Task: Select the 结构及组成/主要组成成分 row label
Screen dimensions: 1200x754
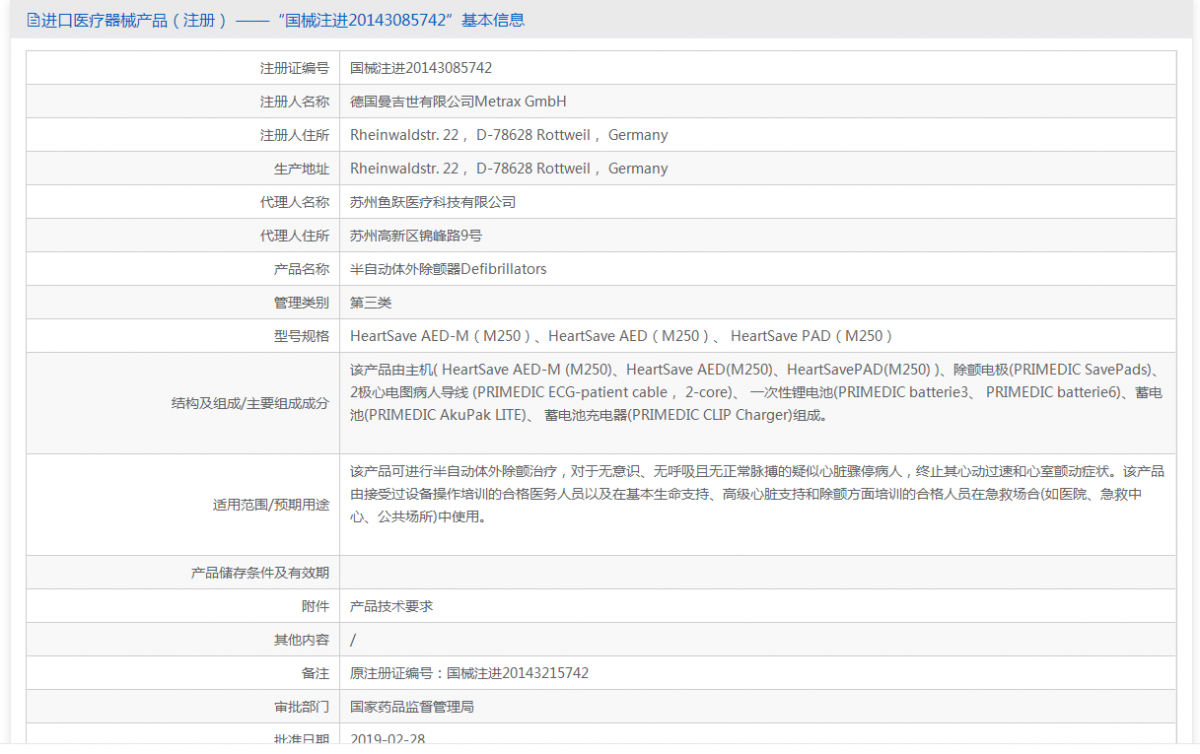Action: pos(250,404)
